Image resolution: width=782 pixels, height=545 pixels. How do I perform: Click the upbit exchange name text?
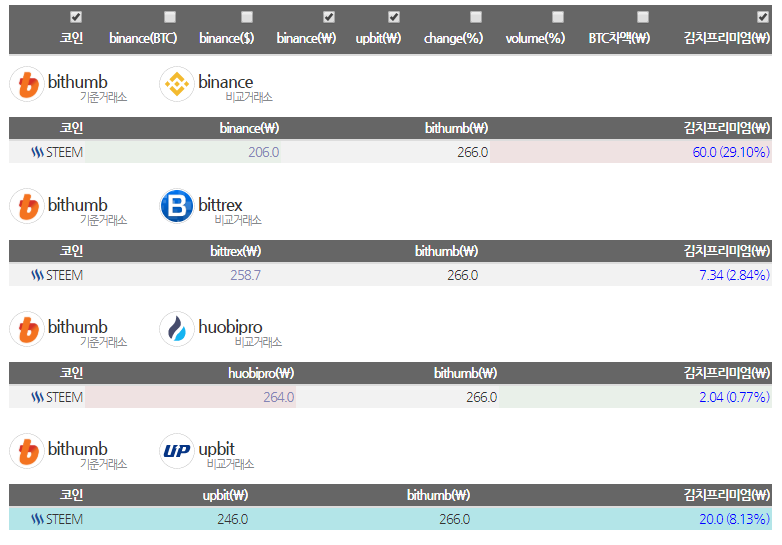216,449
